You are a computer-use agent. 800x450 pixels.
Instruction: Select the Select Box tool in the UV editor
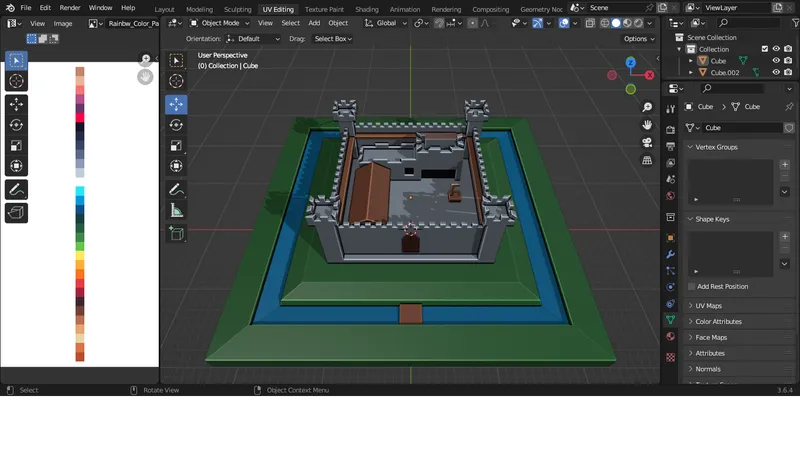point(16,60)
